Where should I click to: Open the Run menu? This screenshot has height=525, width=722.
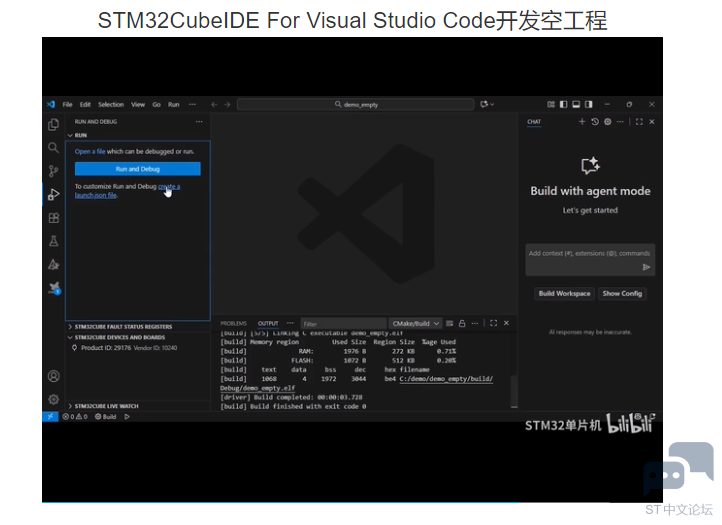pyautogui.click(x=174, y=105)
